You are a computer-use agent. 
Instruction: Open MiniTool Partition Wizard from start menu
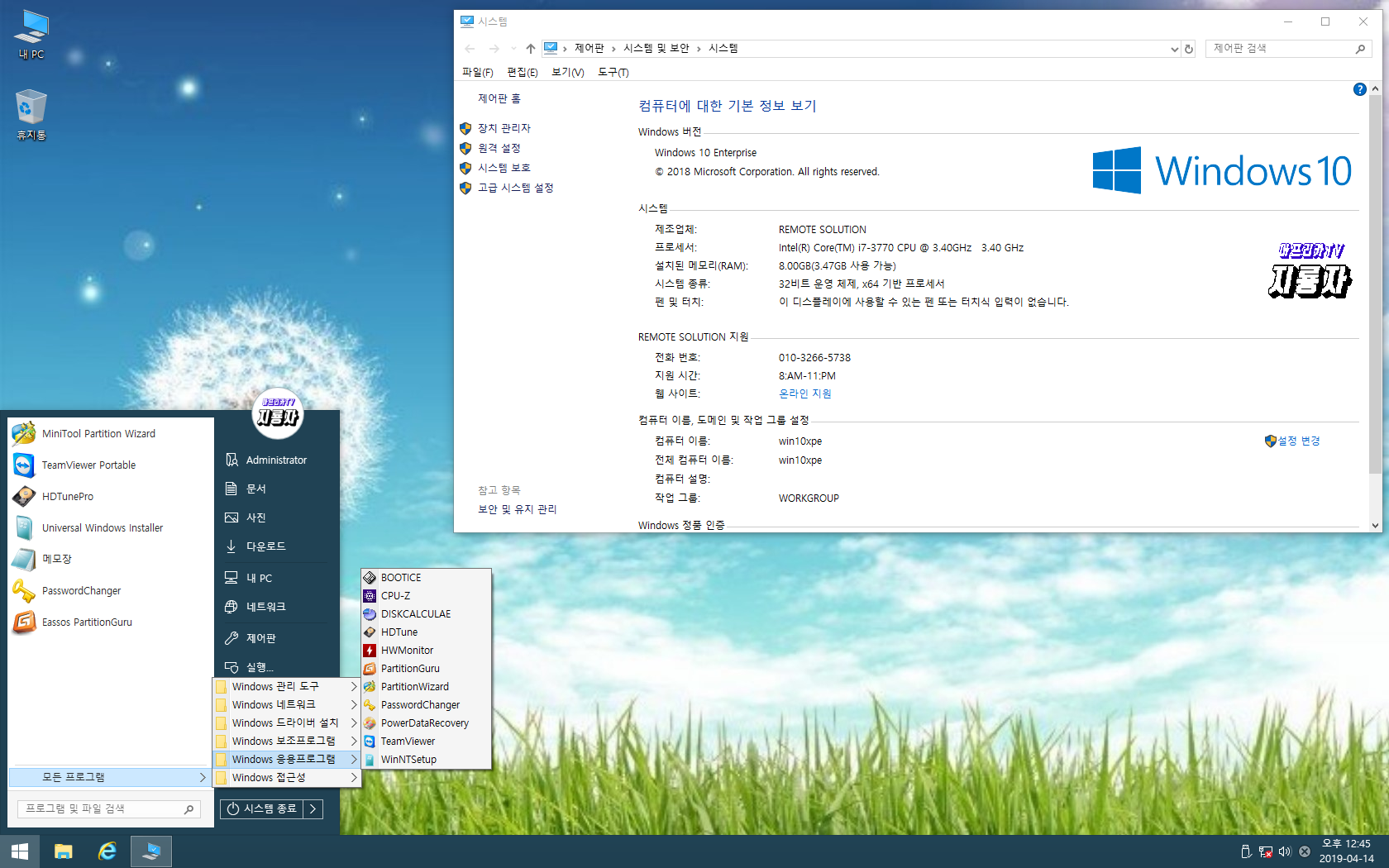pos(111,433)
